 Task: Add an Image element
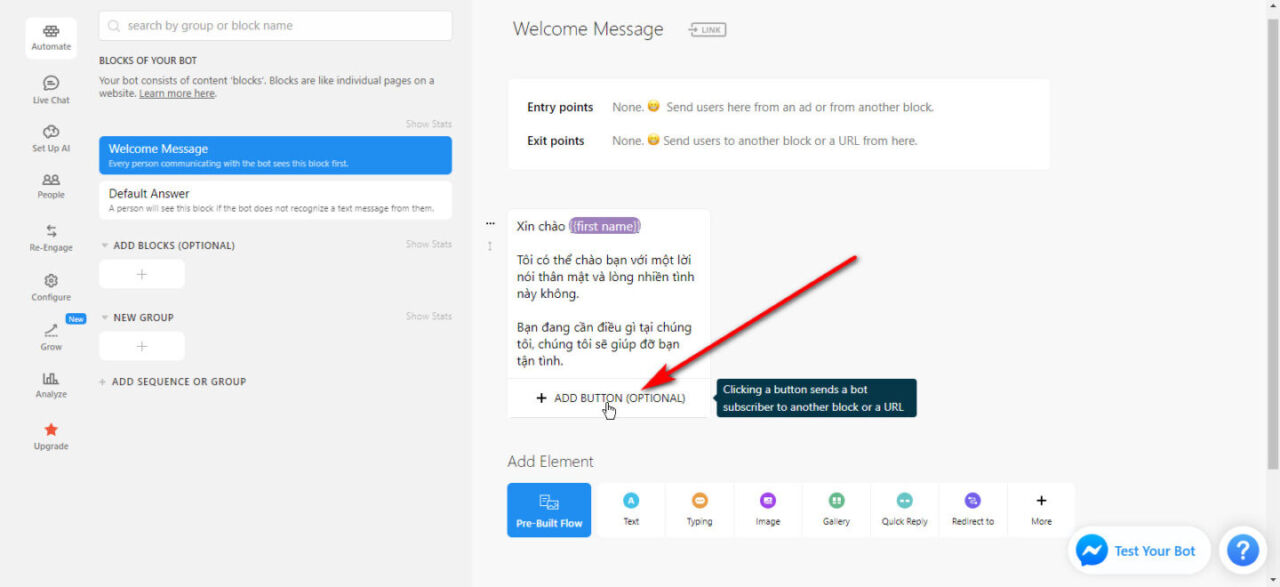tap(767, 509)
